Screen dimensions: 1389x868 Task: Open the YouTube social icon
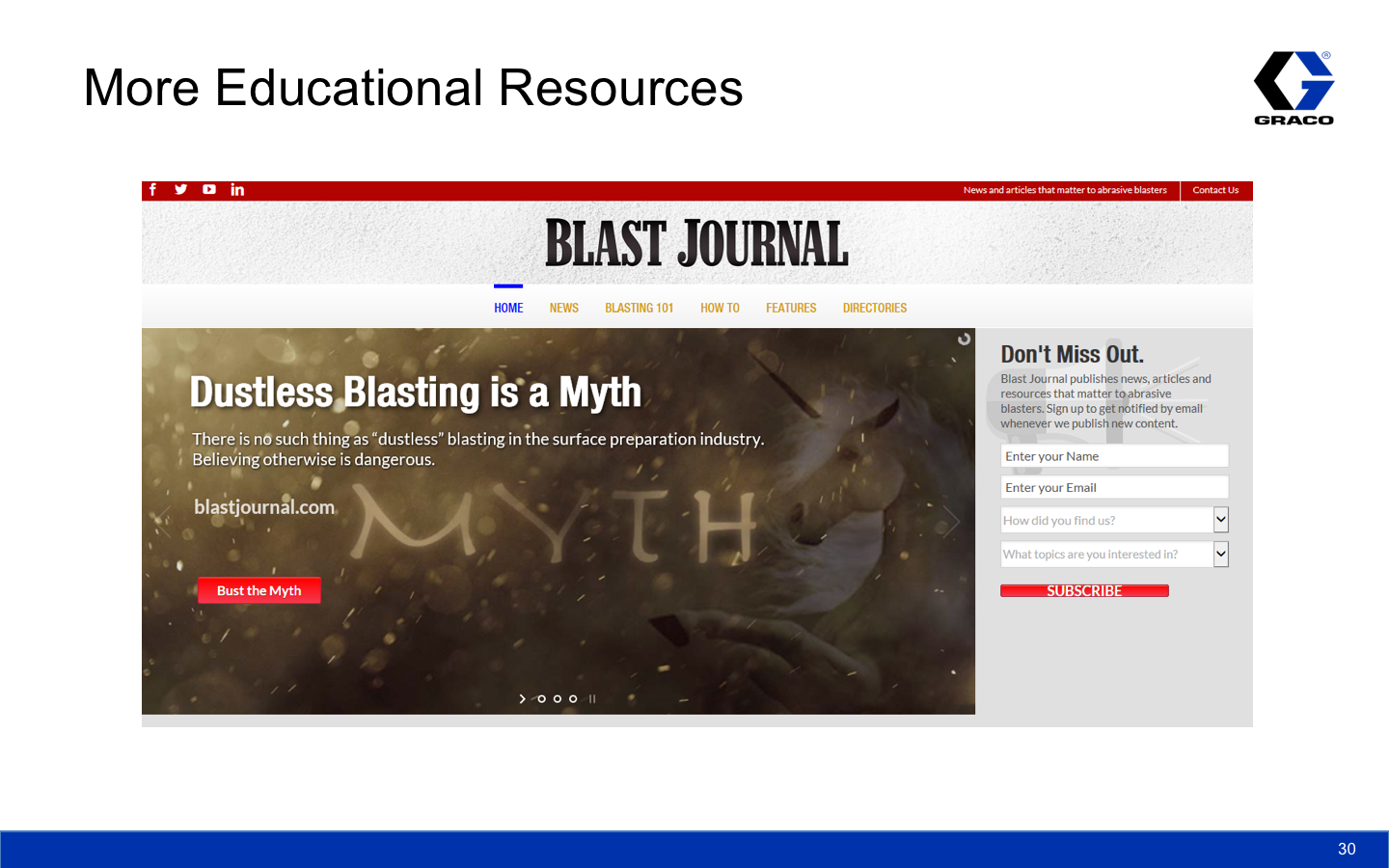[209, 190]
